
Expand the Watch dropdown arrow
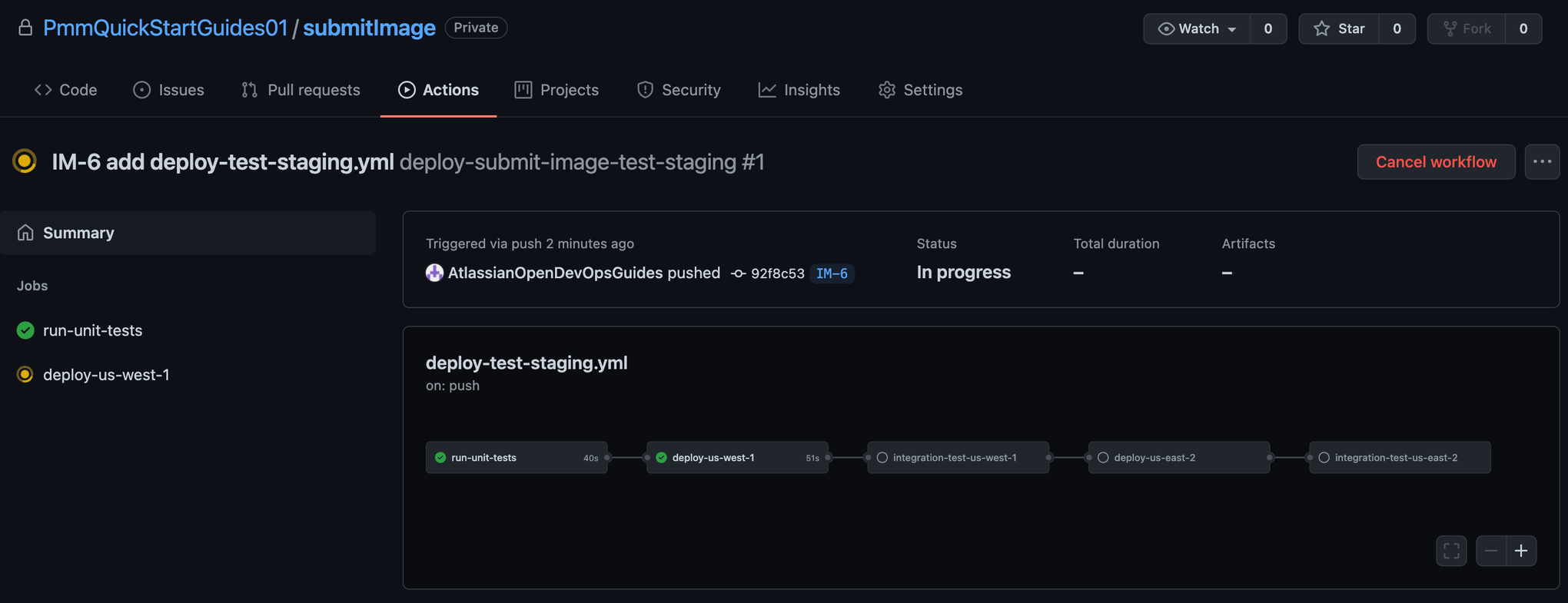coord(1232,29)
